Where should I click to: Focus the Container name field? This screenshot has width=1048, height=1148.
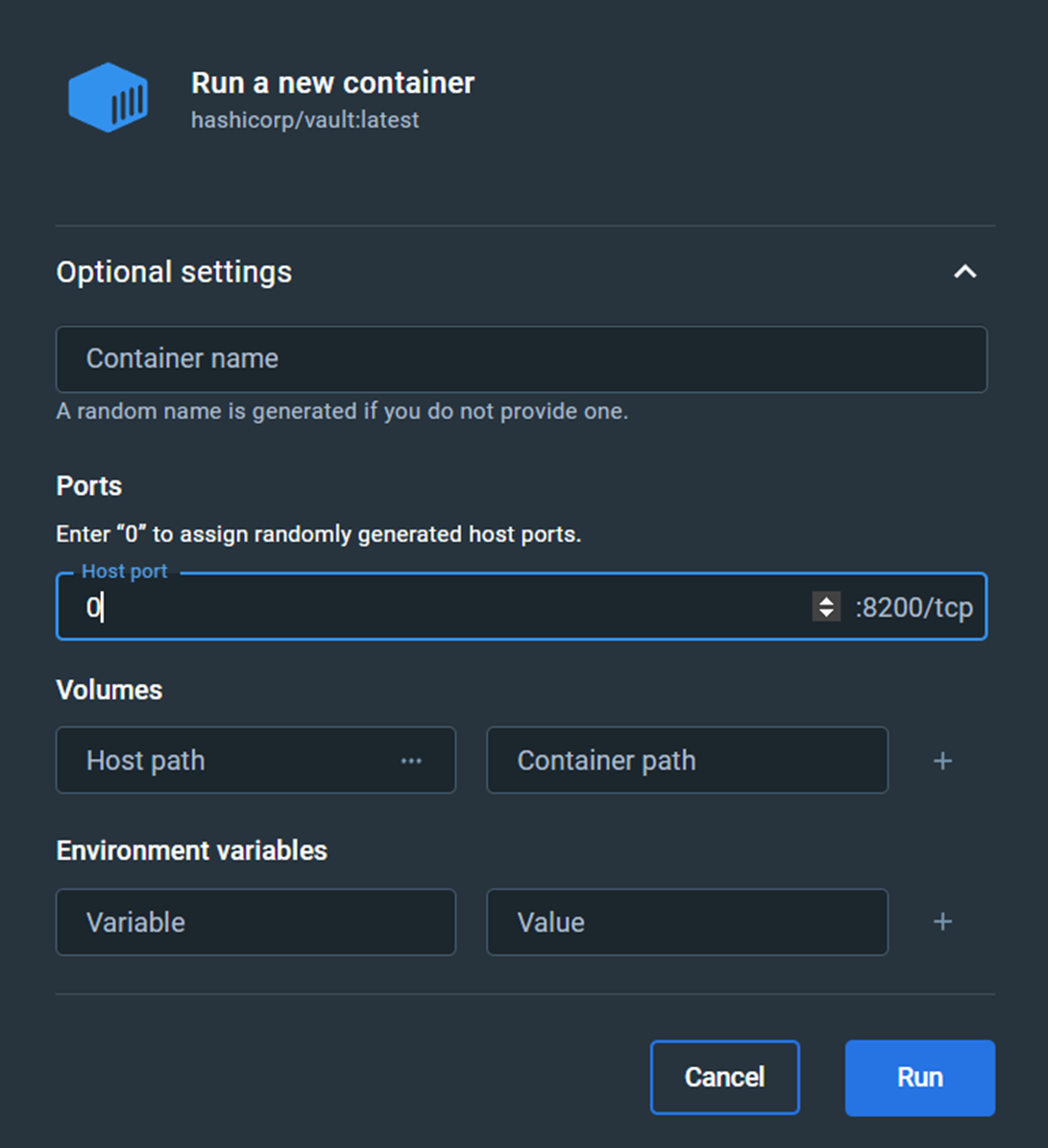pyautogui.click(x=521, y=359)
